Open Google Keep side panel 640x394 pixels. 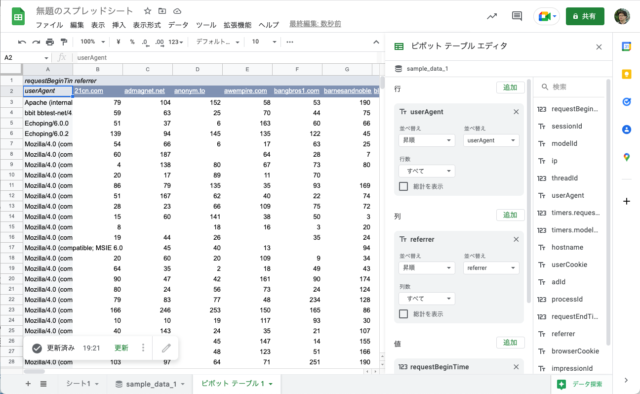(x=627, y=74)
